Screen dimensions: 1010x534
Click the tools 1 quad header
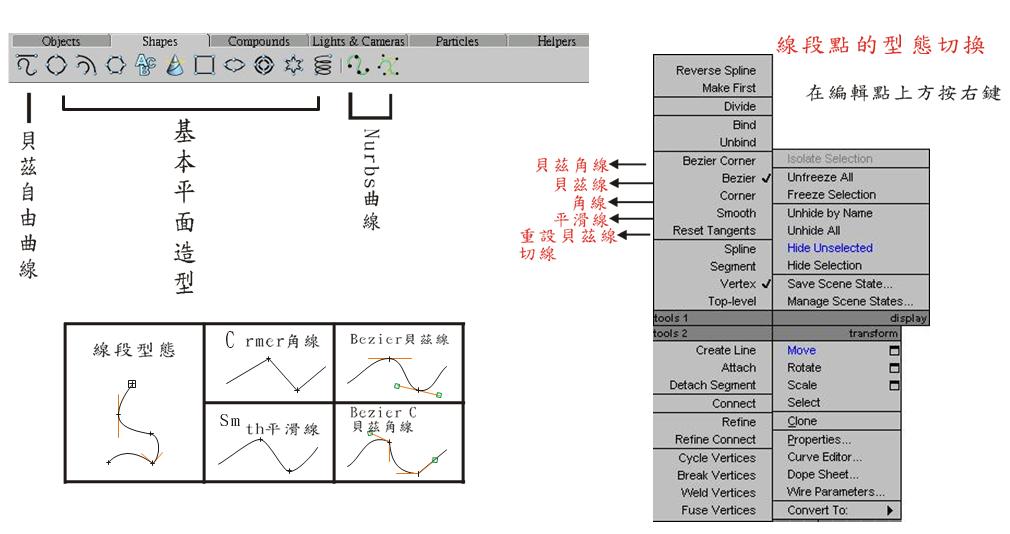713,318
